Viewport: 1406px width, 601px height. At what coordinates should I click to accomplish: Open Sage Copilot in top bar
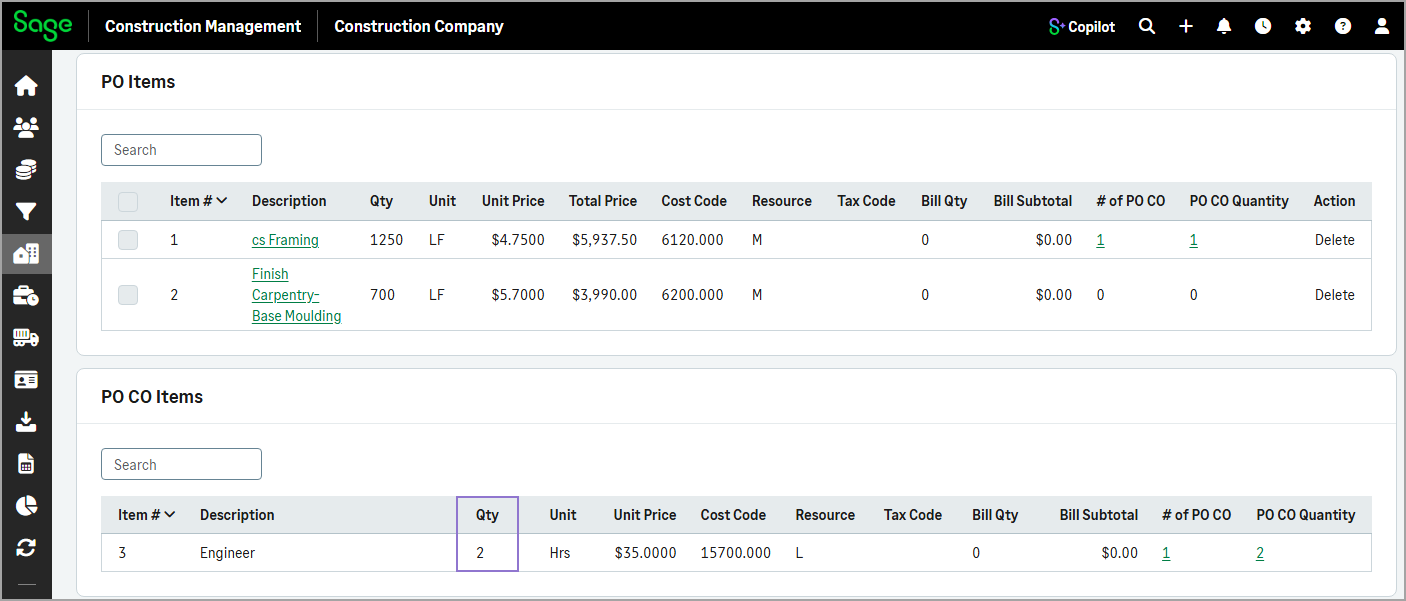click(1081, 27)
